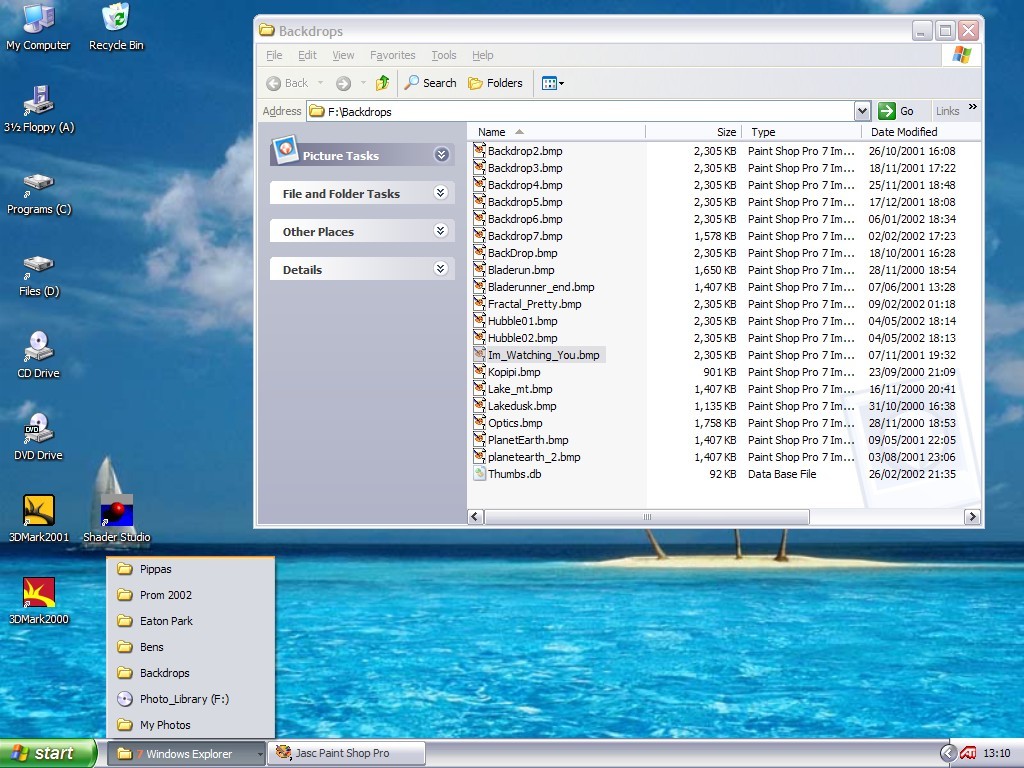The height and width of the screenshot is (768, 1024).
Task: Select the Hubble01.bmp file icon
Action: [479, 320]
